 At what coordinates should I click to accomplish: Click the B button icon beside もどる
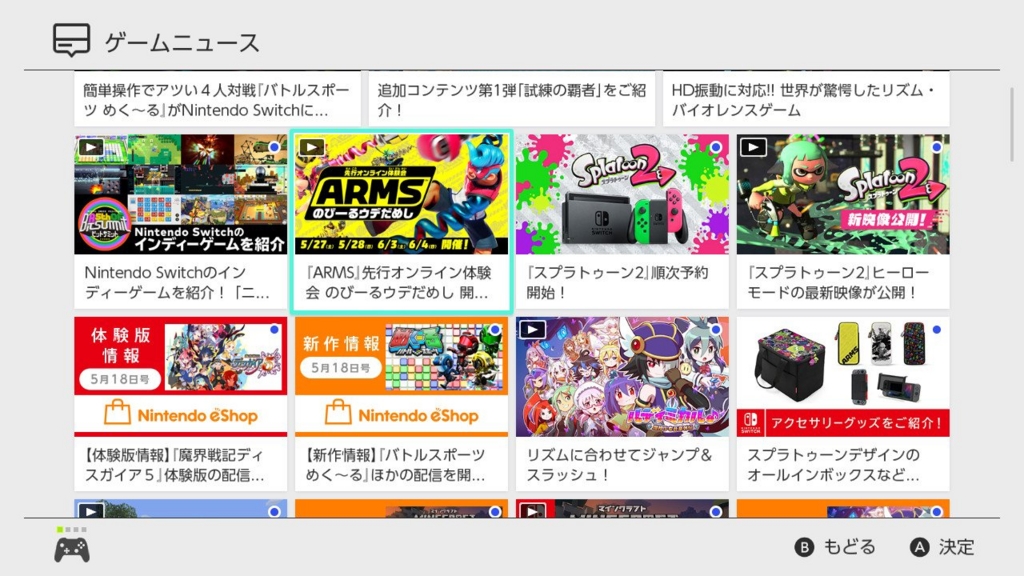[x=804, y=547]
